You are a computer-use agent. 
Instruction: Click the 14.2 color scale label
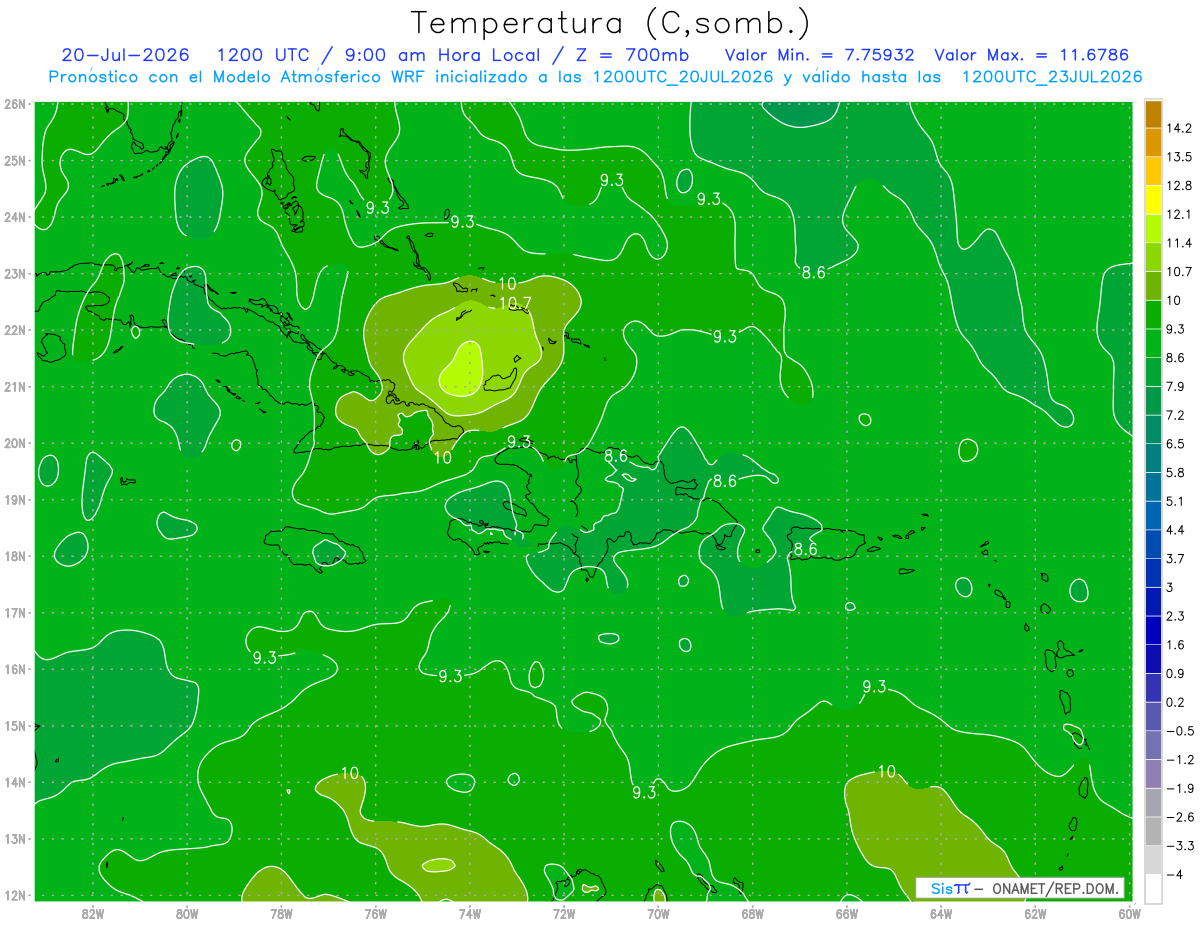(x=1179, y=128)
